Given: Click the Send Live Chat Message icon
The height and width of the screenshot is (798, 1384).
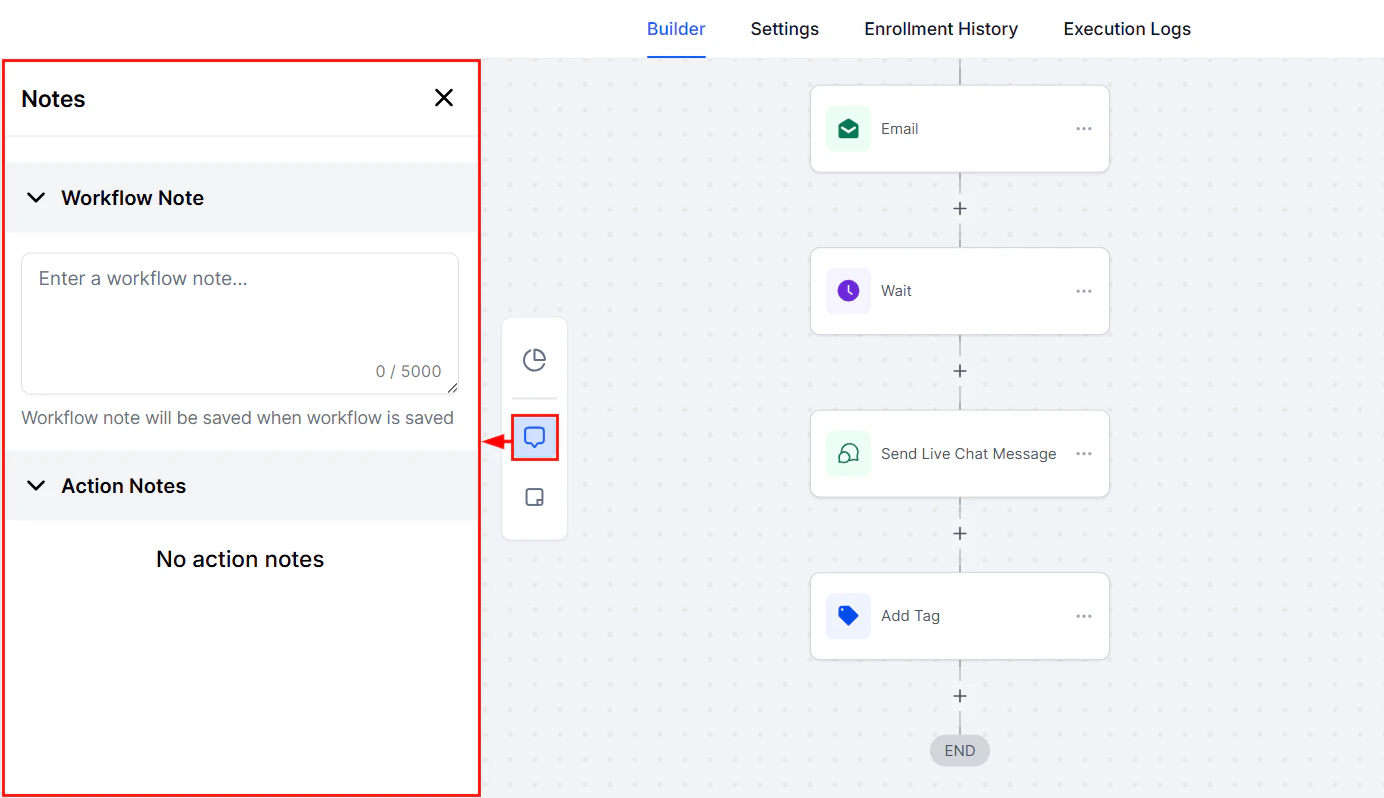Looking at the screenshot, I should click(847, 453).
